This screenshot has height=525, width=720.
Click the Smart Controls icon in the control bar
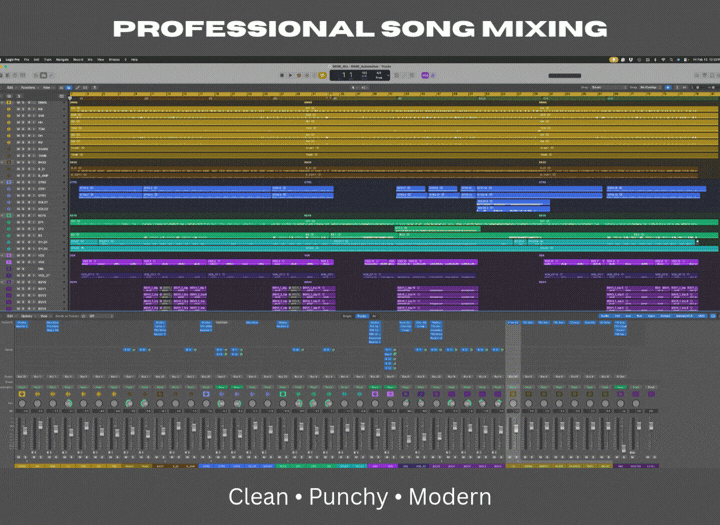36,75
